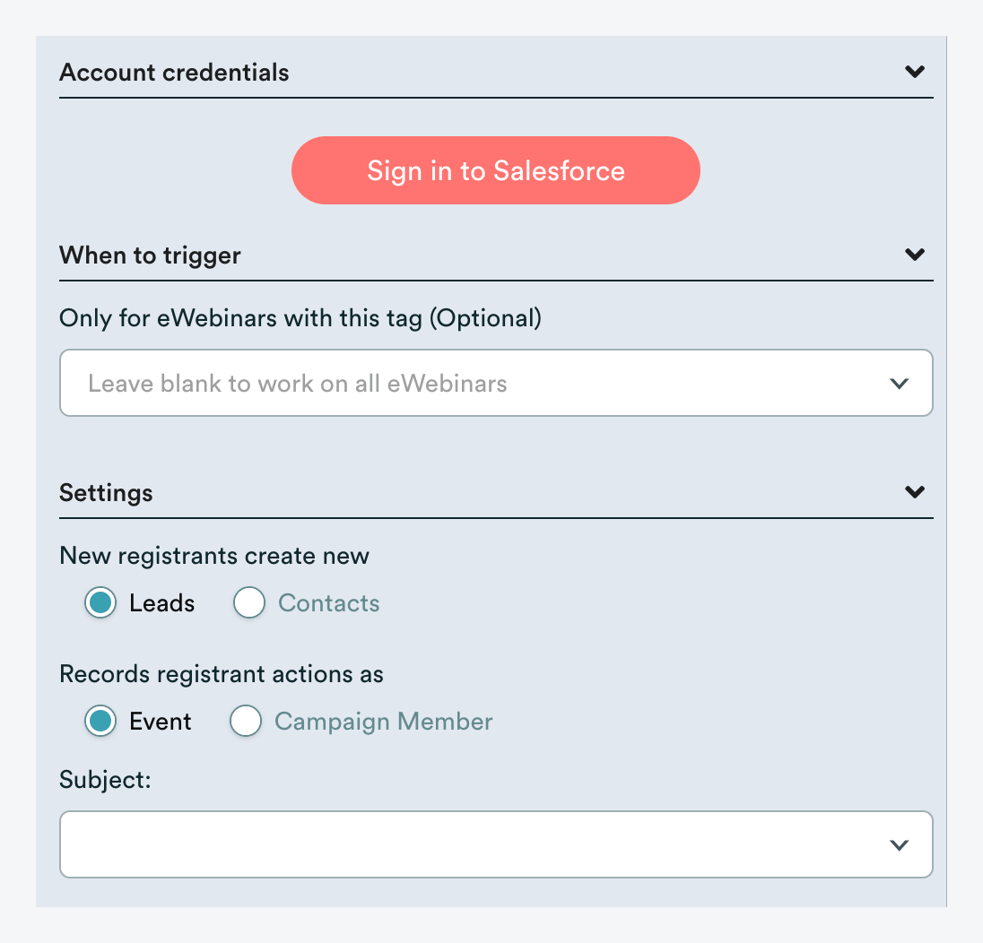Collapse the Account credentials section chevron
This screenshot has height=943, width=983.
tap(914, 71)
